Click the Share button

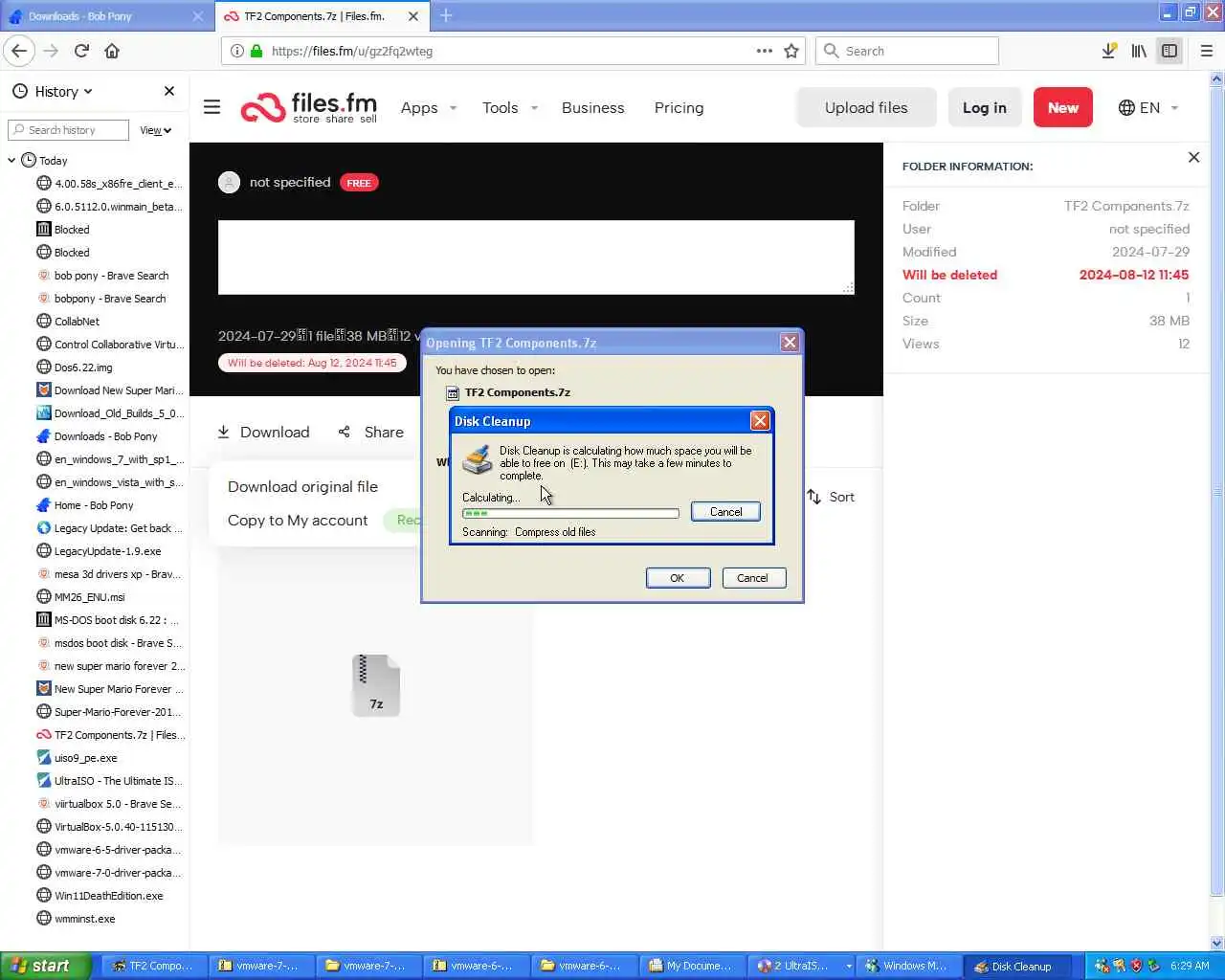(371, 432)
